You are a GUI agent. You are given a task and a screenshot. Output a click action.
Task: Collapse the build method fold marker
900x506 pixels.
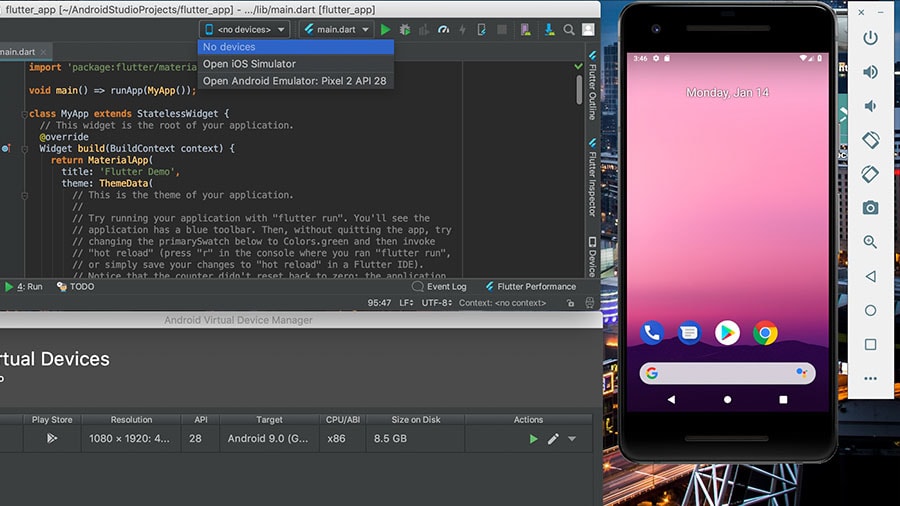coord(25,149)
